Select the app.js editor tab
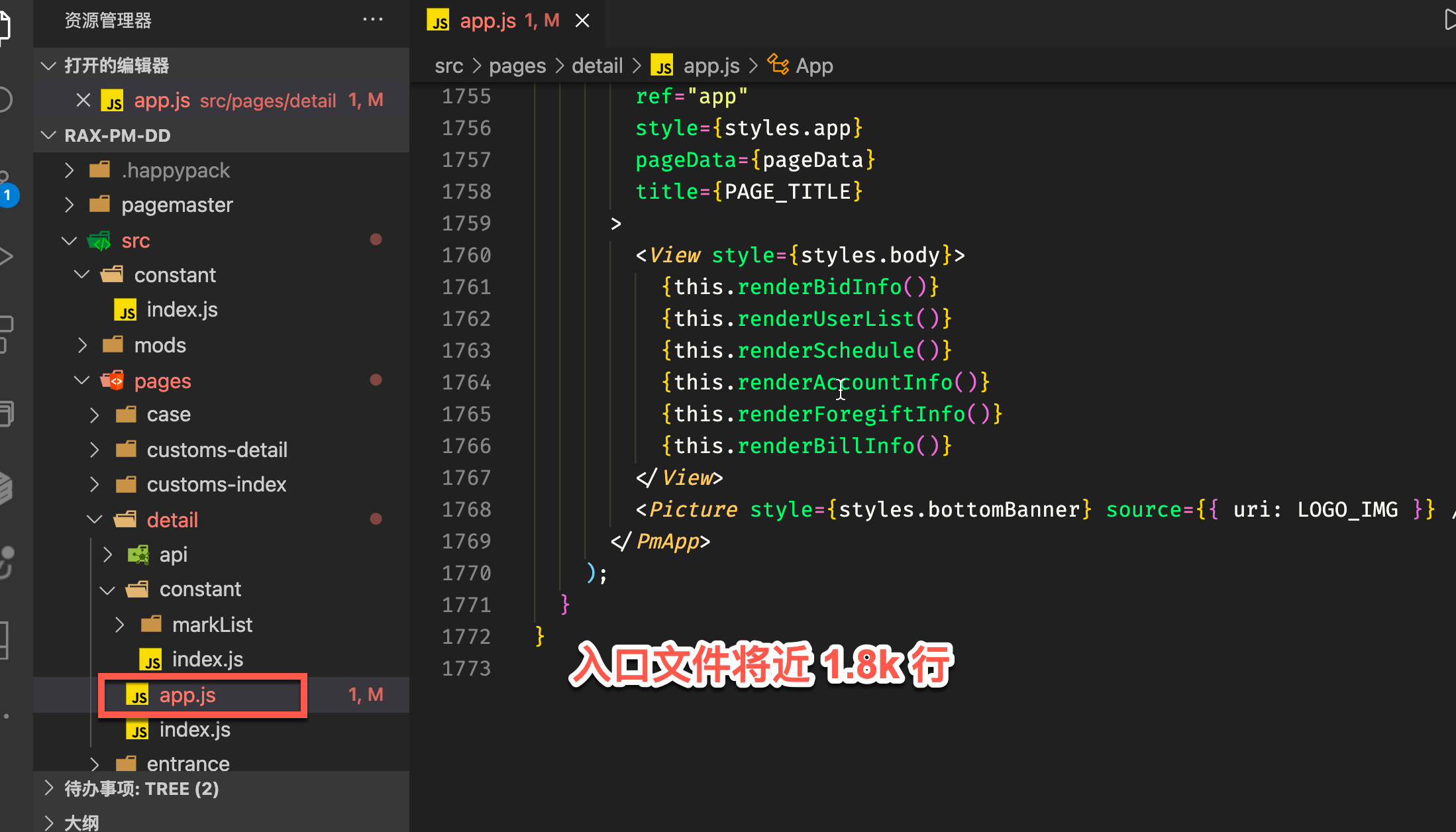Image resolution: width=1456 pixels, height=832 pixels. tap(488, 21)
